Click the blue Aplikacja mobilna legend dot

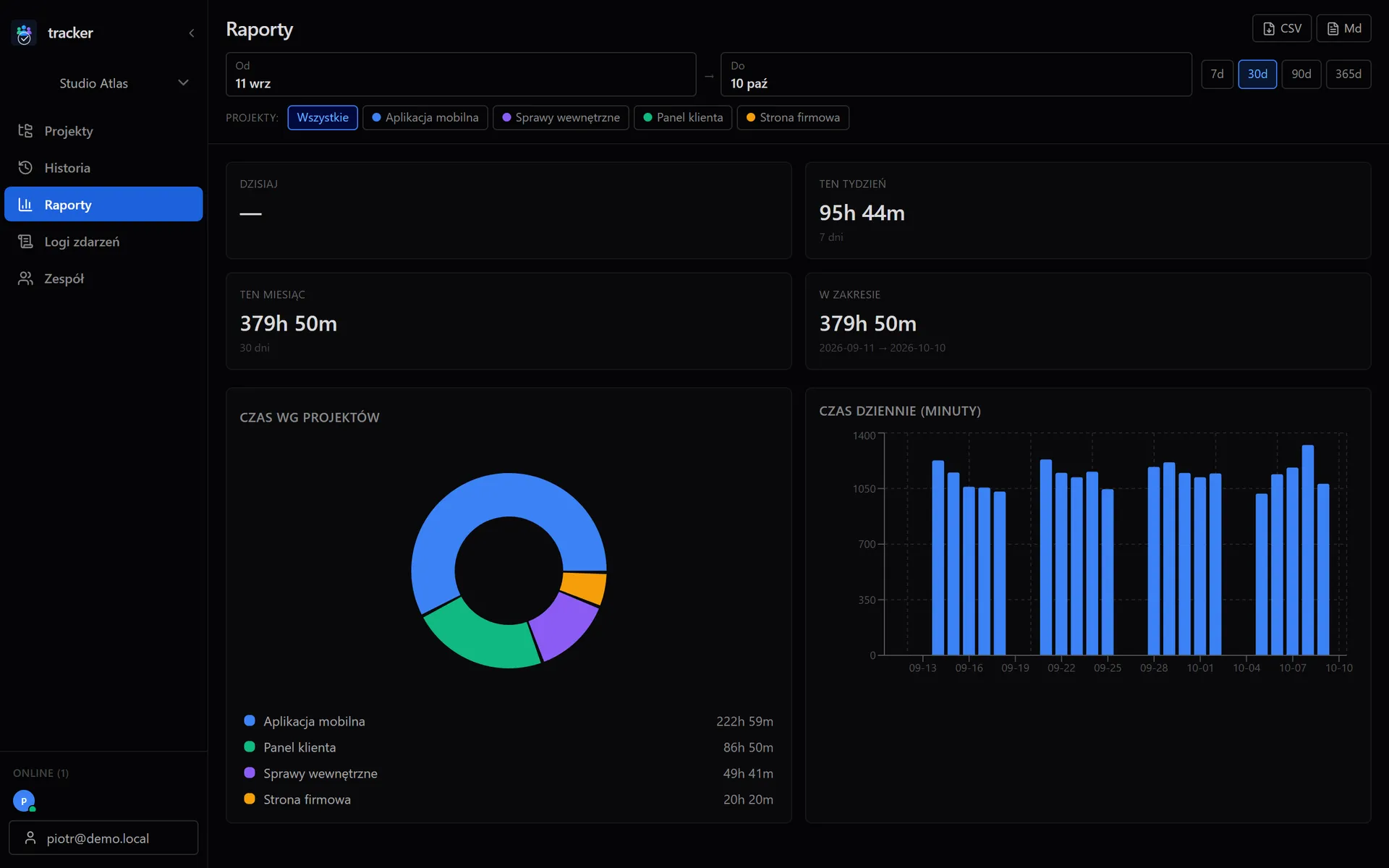tap(250, 720)
